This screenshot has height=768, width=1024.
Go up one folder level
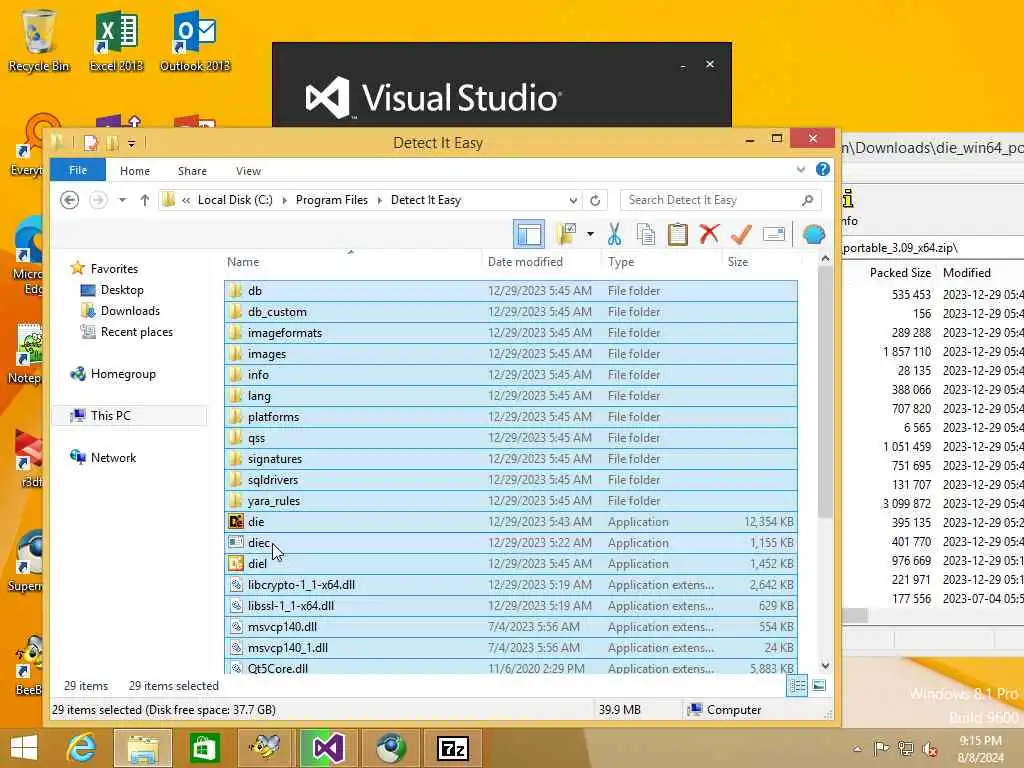pyautogui.click(x=144, y=200)
